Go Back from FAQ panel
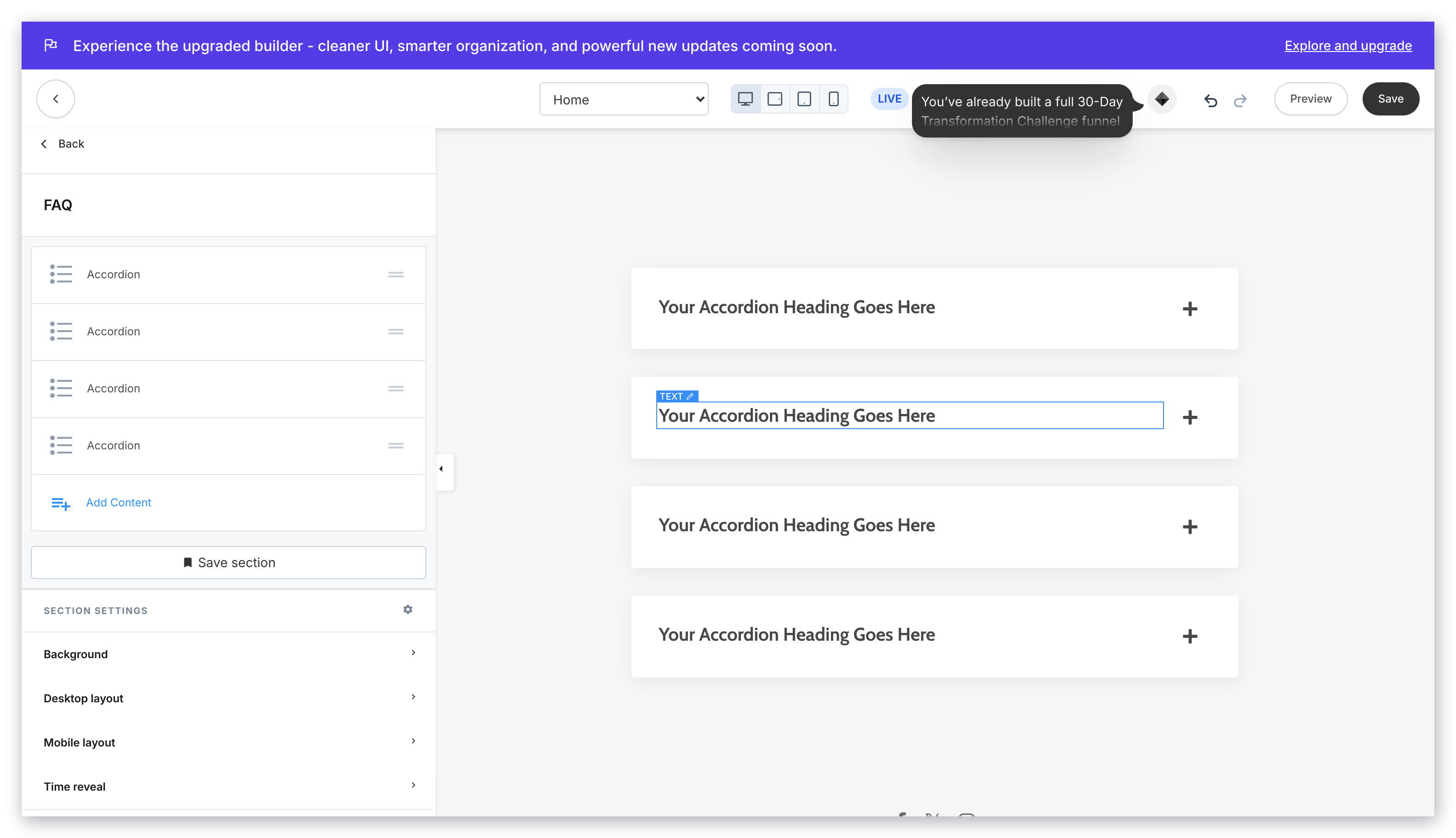Image resolution: width=1456 pixels, height=838 pixels. (x=63, y=144)
